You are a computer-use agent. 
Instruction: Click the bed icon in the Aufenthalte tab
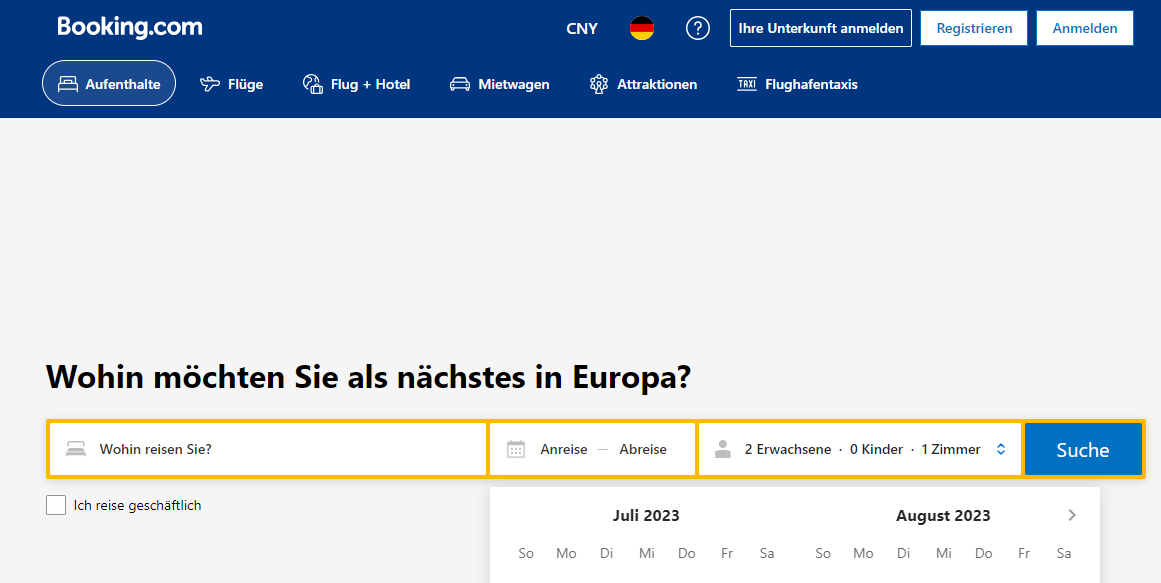(x=68, y=84)
